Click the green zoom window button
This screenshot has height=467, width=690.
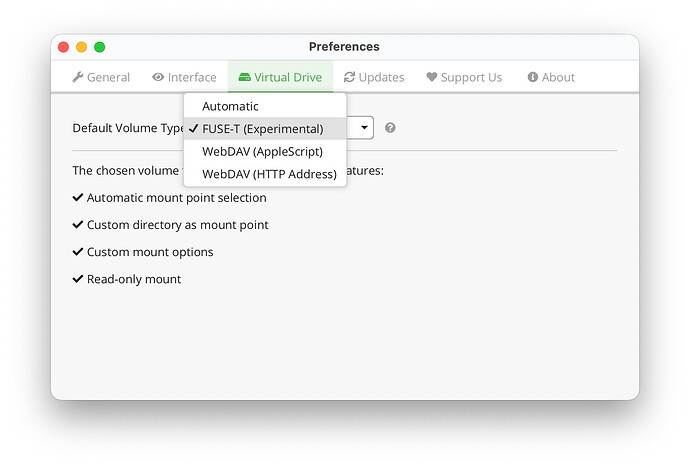coord(99,47)
